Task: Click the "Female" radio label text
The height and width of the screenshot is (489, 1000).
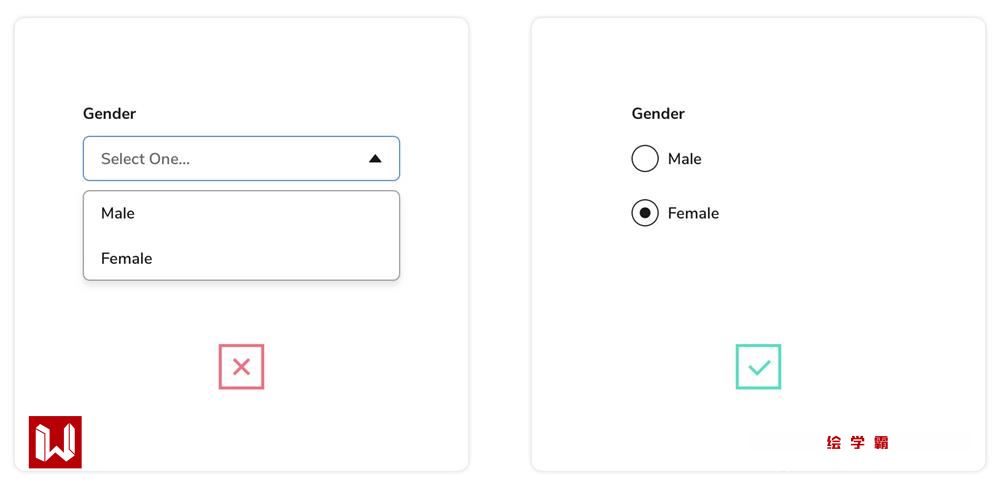Action: [693, 213]
